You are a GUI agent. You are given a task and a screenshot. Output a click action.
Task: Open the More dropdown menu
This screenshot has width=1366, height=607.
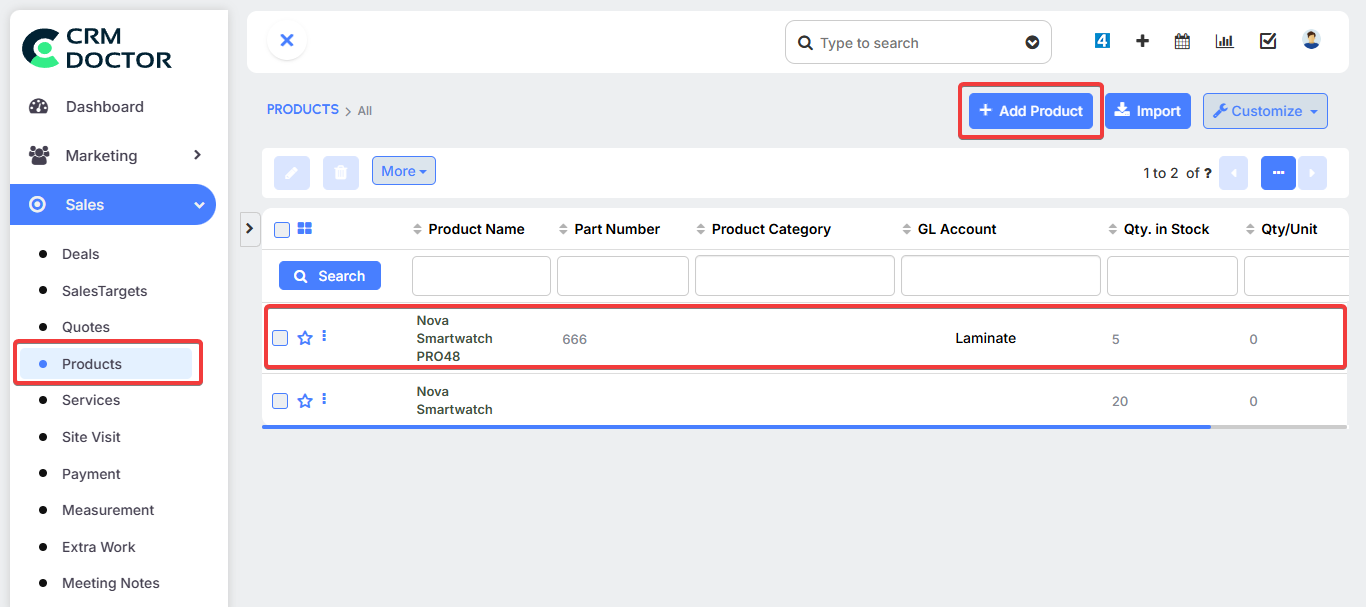click(x=403, y=171)
